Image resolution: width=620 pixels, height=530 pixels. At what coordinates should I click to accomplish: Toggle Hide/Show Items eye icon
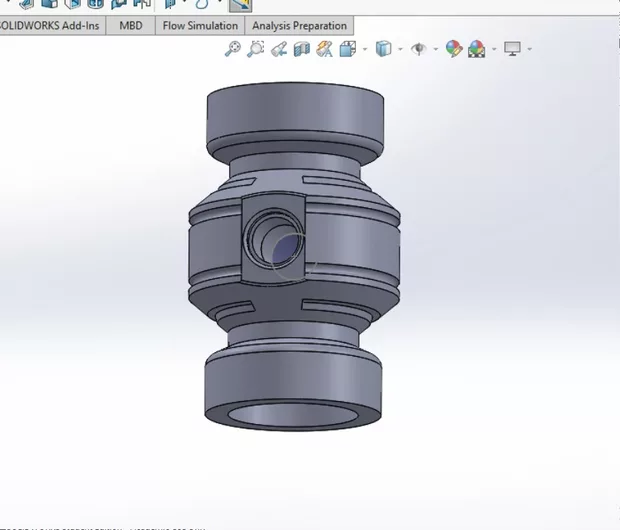418,48
